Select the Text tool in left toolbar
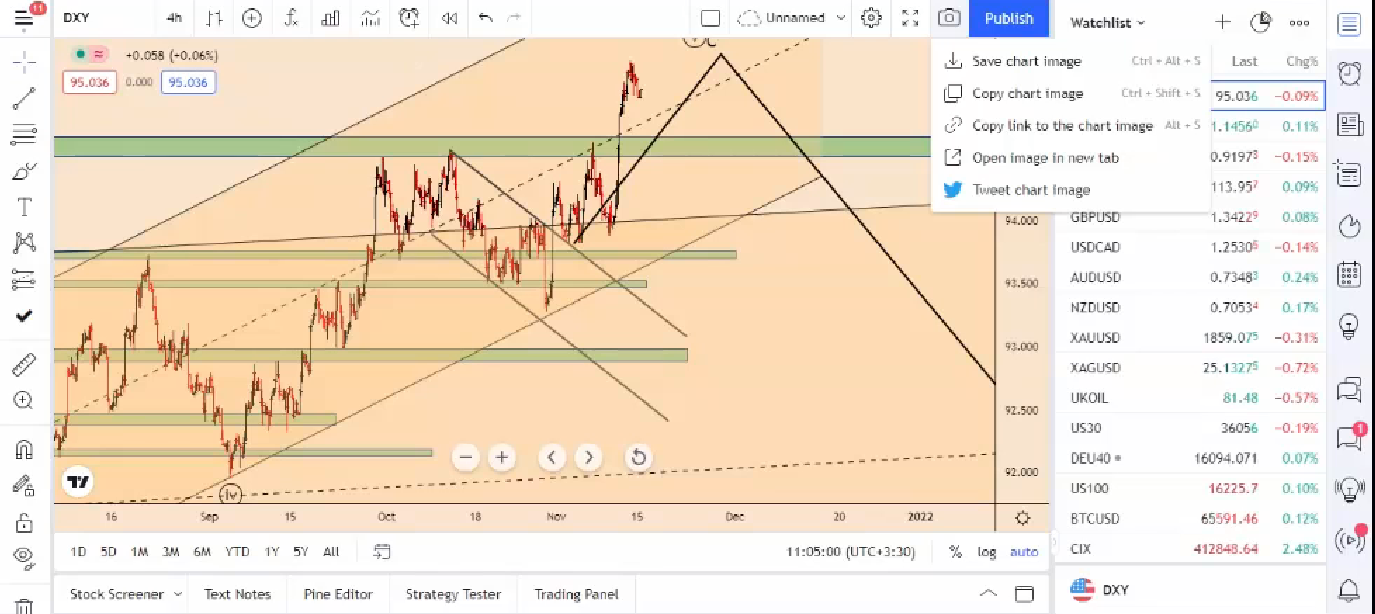This screenshot has height=614, width=1375. 24,207
